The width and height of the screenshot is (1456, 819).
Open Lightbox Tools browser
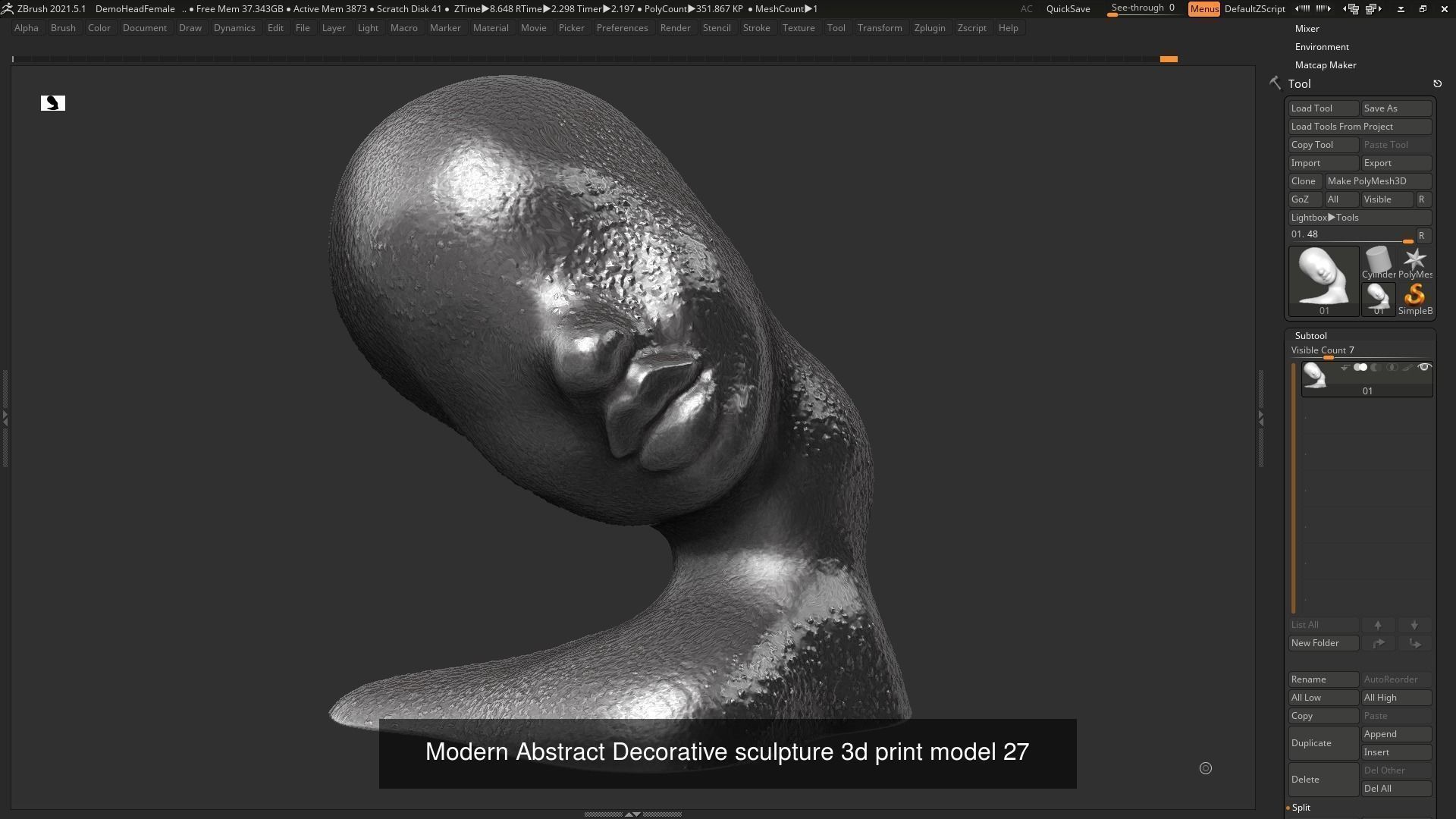coord(1360,218)
